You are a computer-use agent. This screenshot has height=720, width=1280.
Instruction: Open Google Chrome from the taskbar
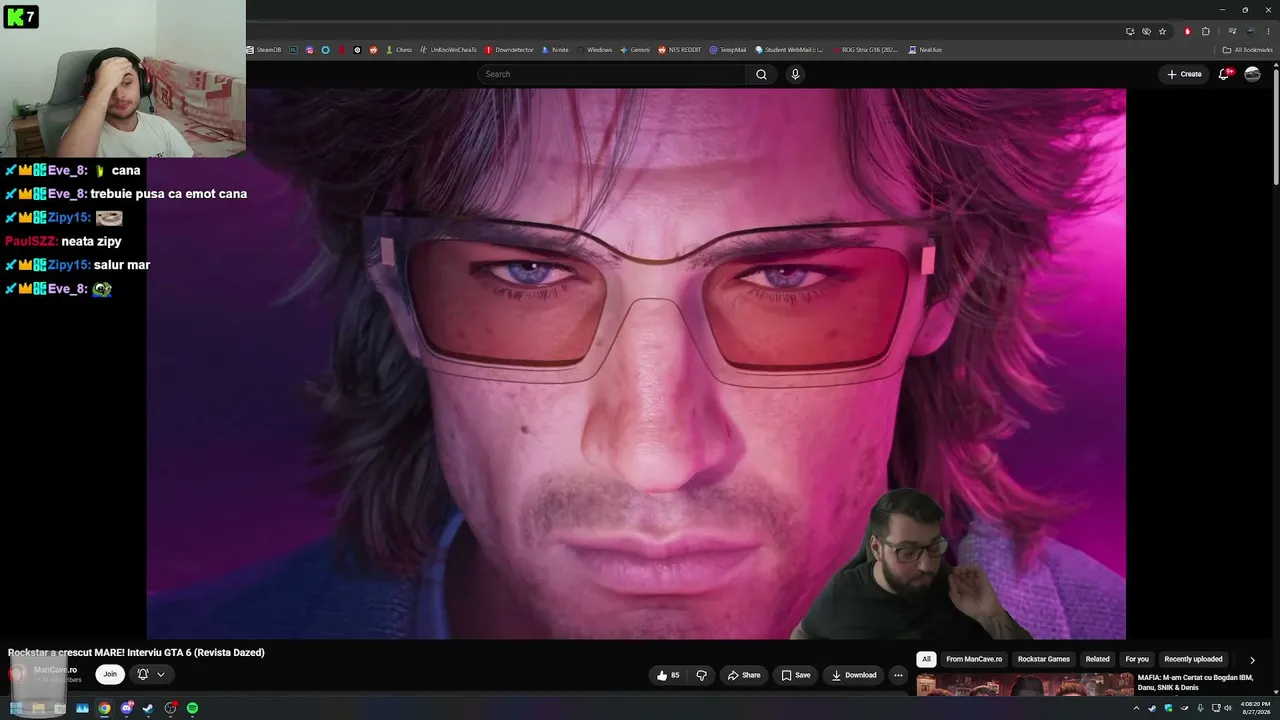(104, 708)
